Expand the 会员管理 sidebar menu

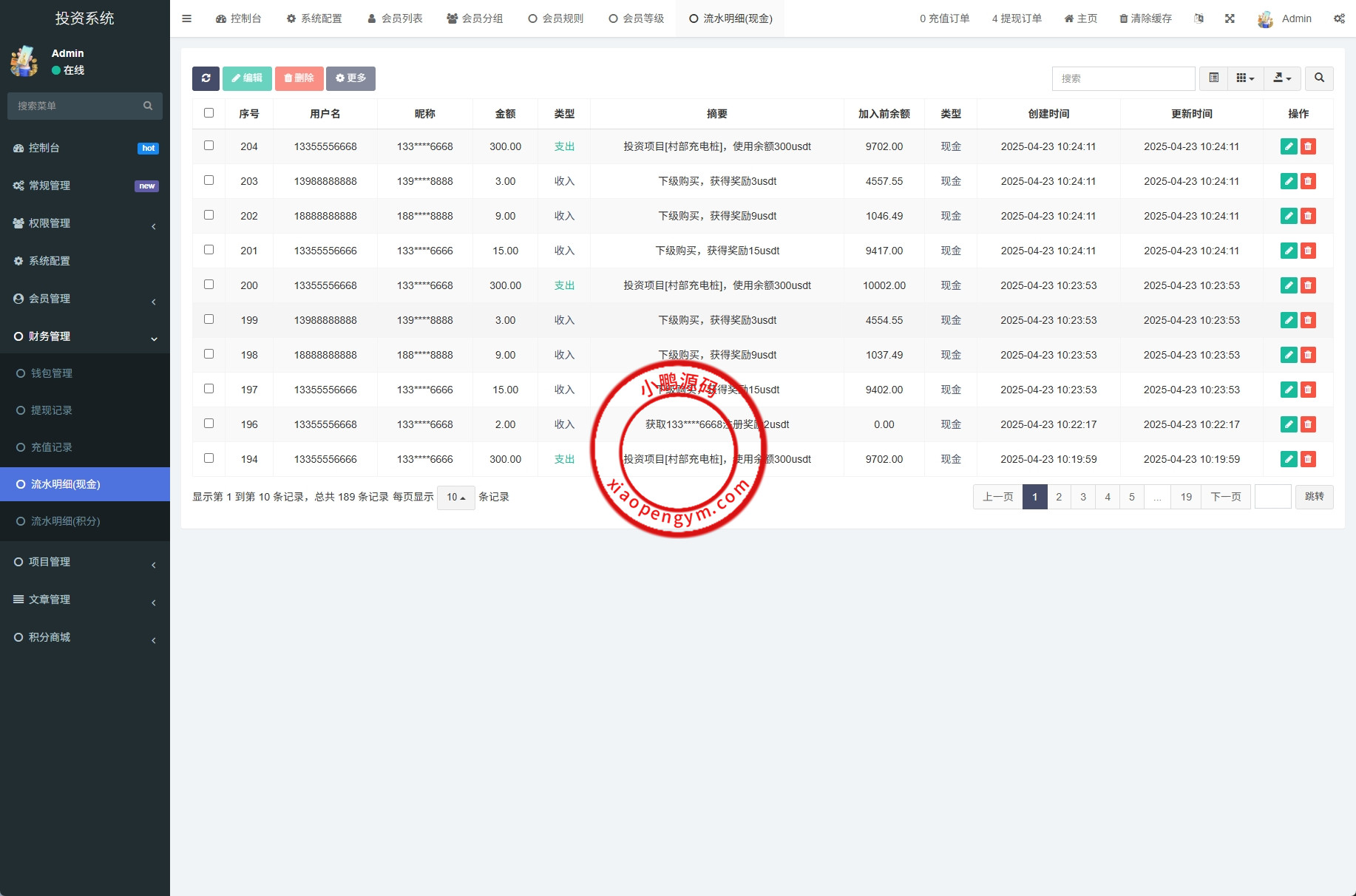tap(85, 299)
